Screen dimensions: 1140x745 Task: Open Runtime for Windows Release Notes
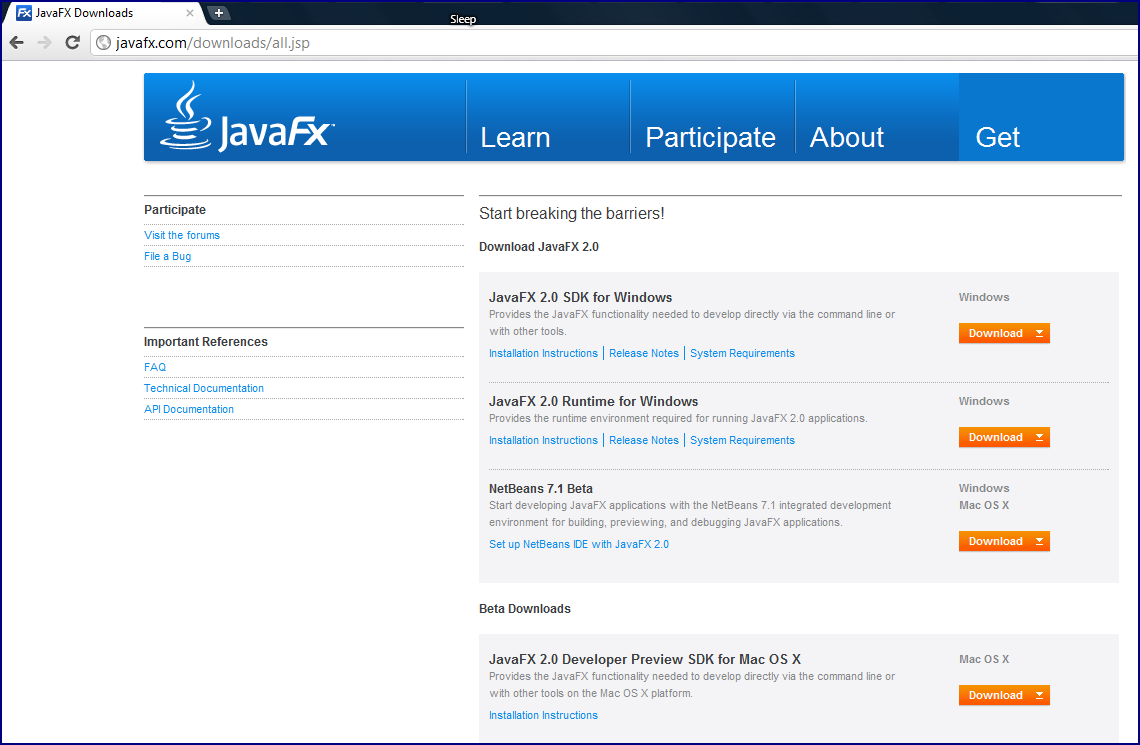coord(643,440)
